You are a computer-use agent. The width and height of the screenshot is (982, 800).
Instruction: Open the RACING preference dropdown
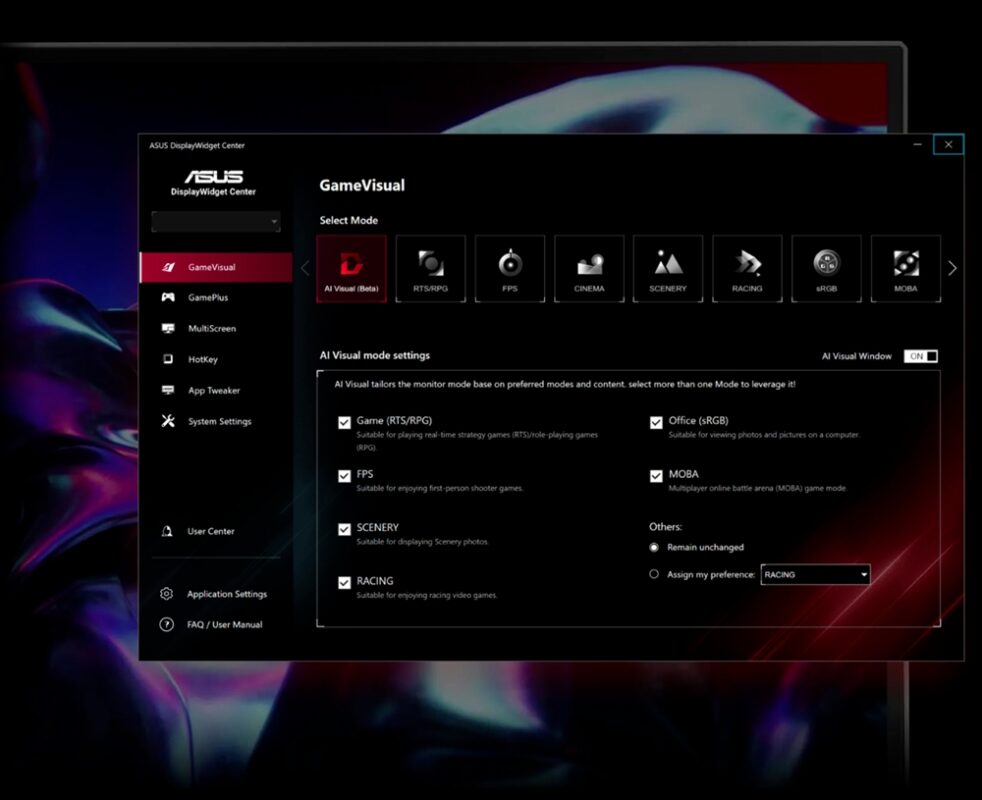tap(815, 574)
